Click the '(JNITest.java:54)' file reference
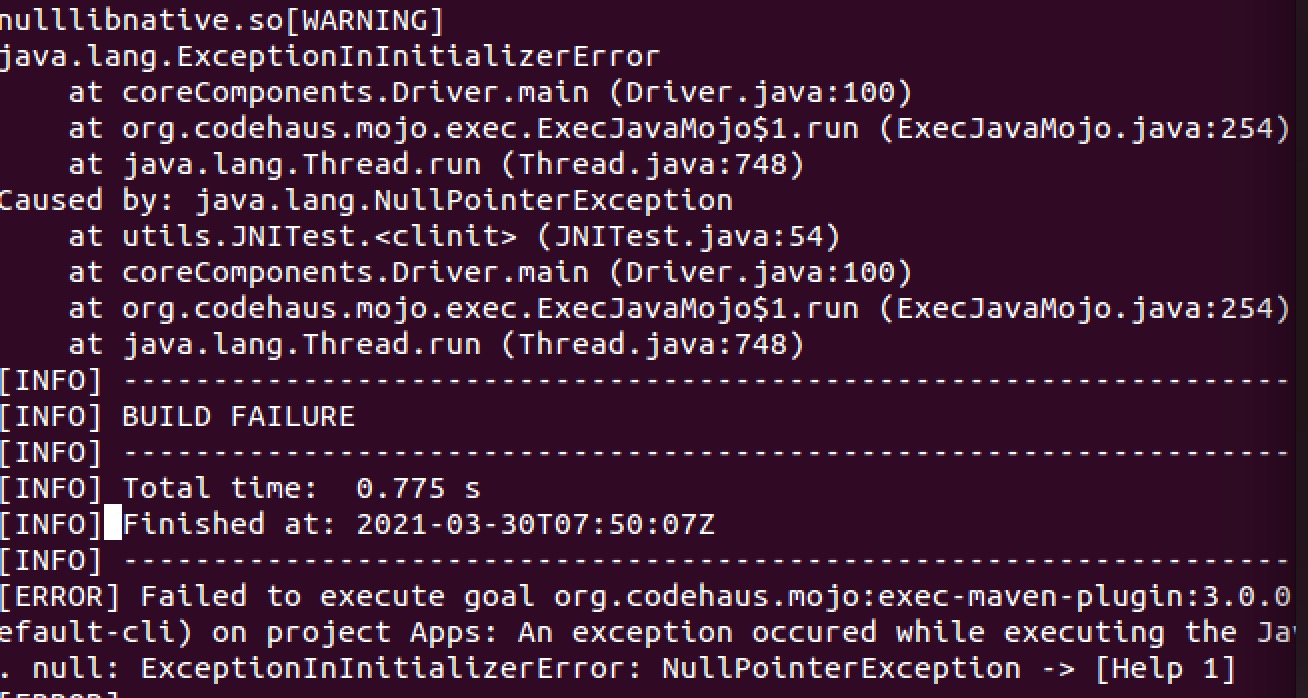Viewport: 1308px width, 698px height. click(x=688, y=236)
